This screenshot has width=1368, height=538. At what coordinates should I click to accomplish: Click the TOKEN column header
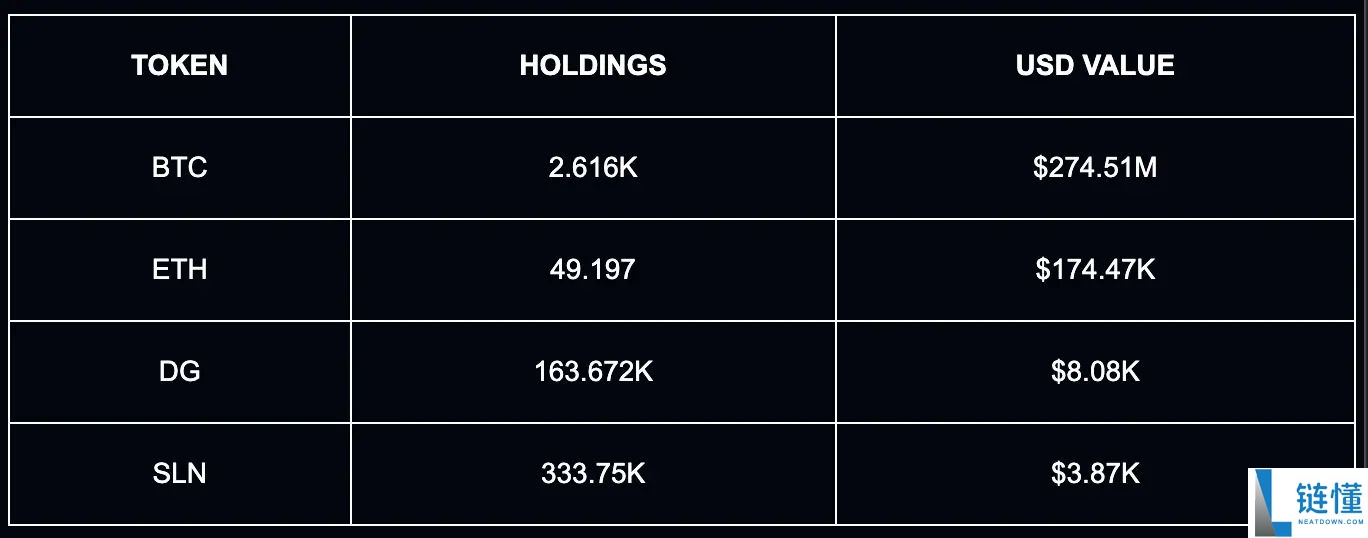180,66
